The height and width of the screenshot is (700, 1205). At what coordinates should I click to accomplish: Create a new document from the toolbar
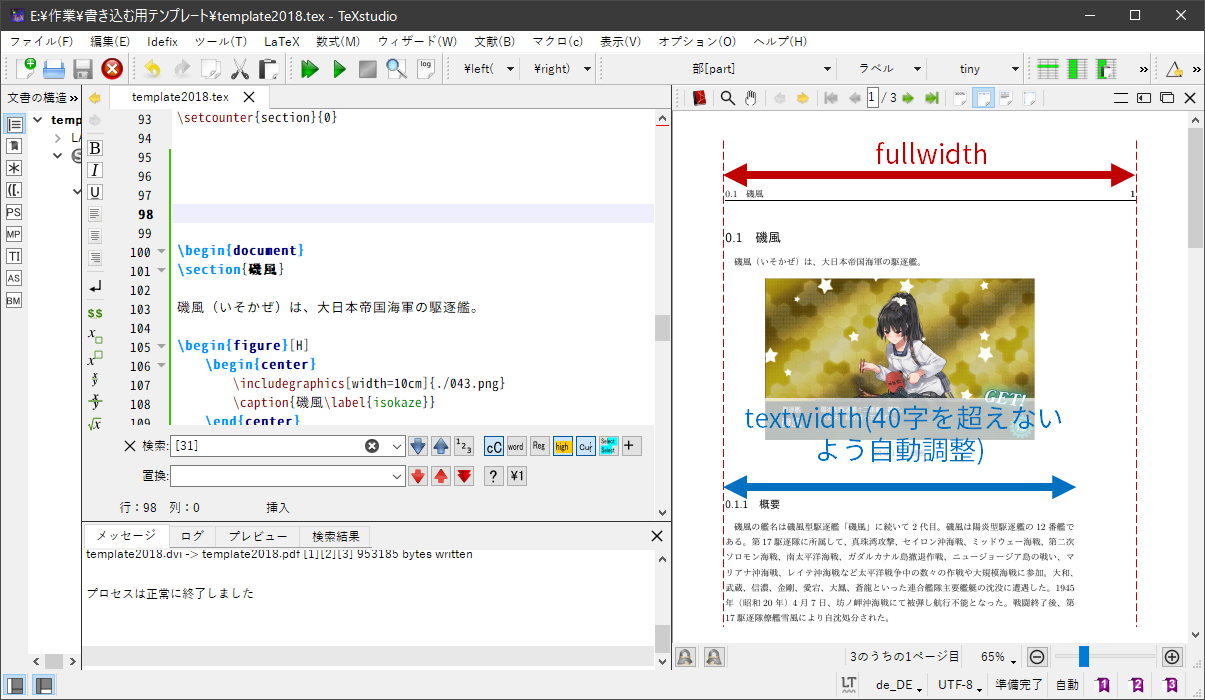click(26, 69)
